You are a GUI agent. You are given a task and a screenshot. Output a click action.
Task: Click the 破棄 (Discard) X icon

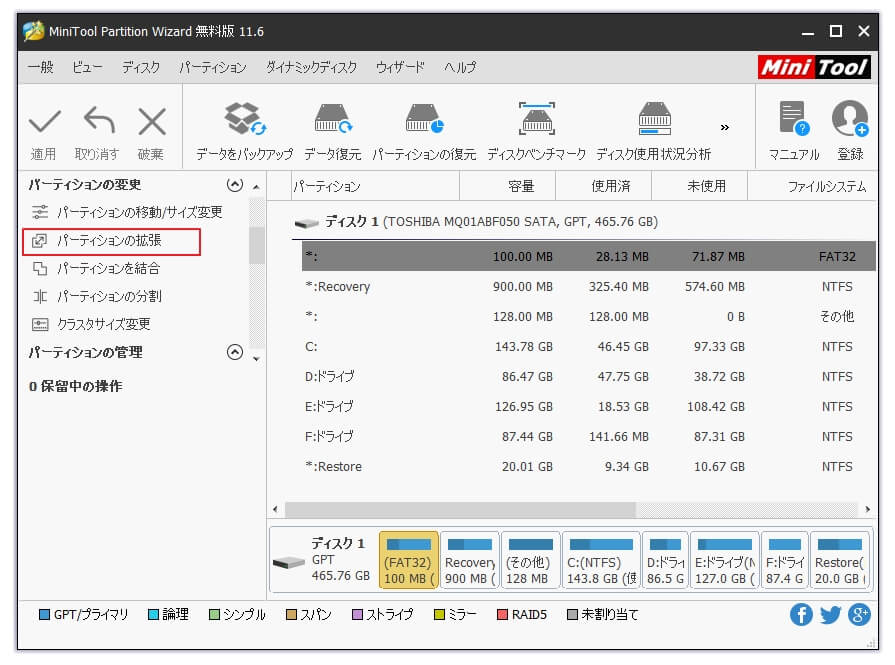pyautogui.click(x=152, y=121)
